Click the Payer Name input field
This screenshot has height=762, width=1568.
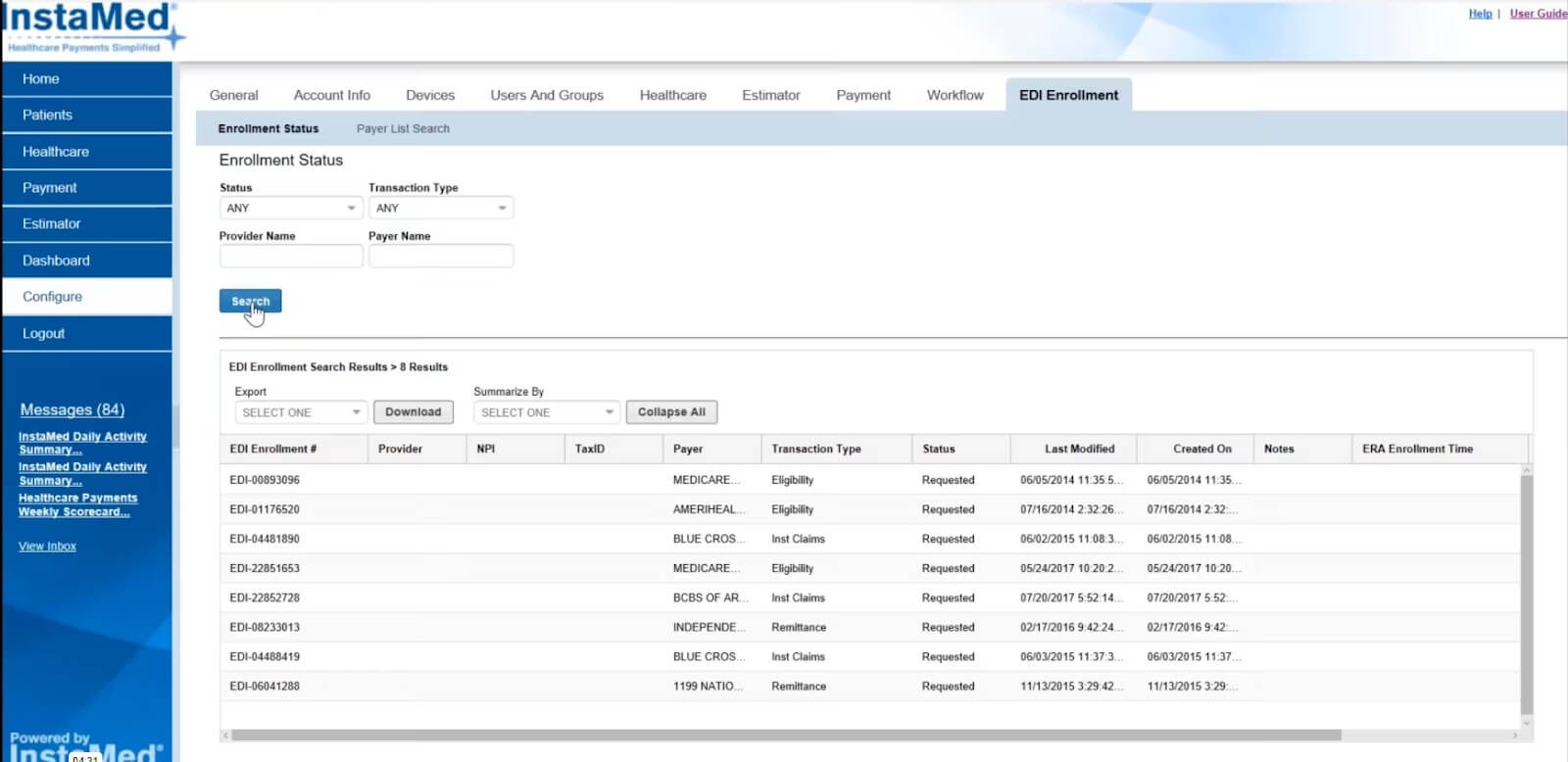click(441, 257)
